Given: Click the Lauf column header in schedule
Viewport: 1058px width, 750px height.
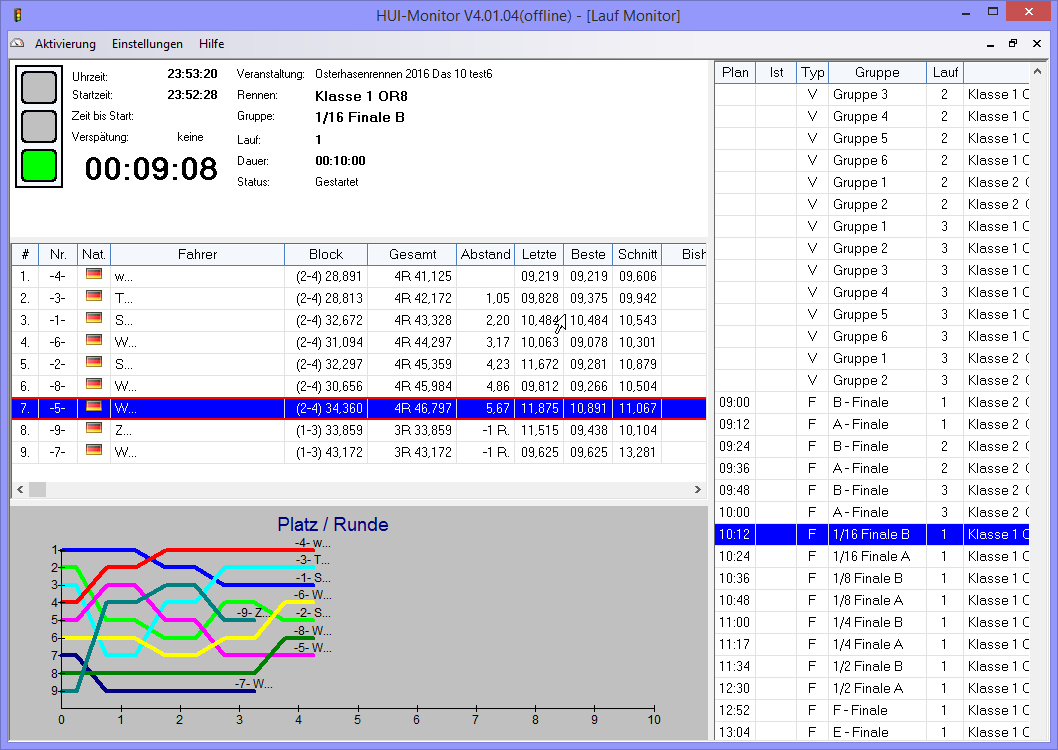Looking at the screenshot, I should pos(945,72).
